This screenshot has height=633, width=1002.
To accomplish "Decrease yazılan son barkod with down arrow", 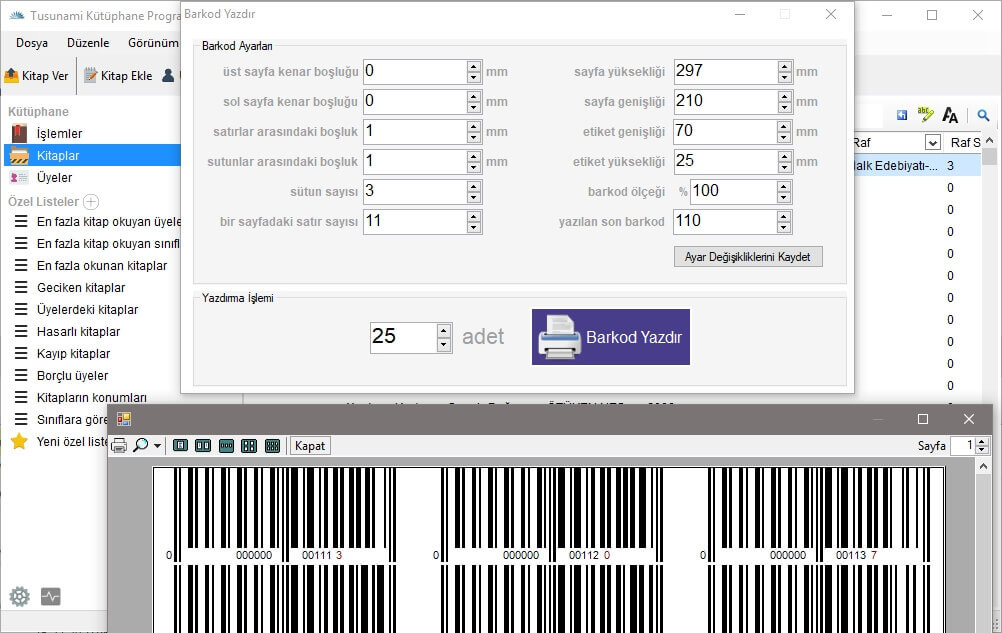I will click(785, 227).
